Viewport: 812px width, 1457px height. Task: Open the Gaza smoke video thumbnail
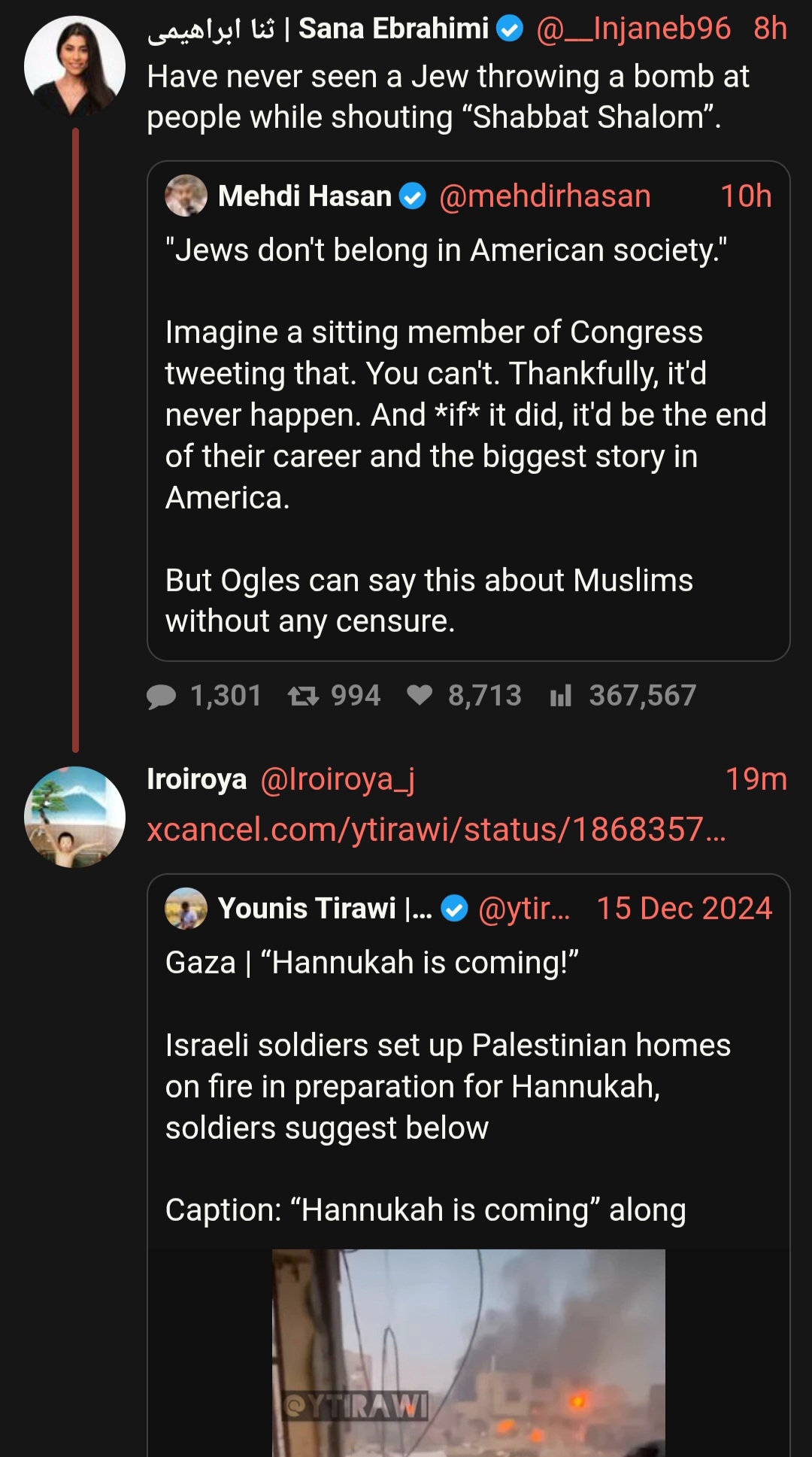coord(468,1352)
